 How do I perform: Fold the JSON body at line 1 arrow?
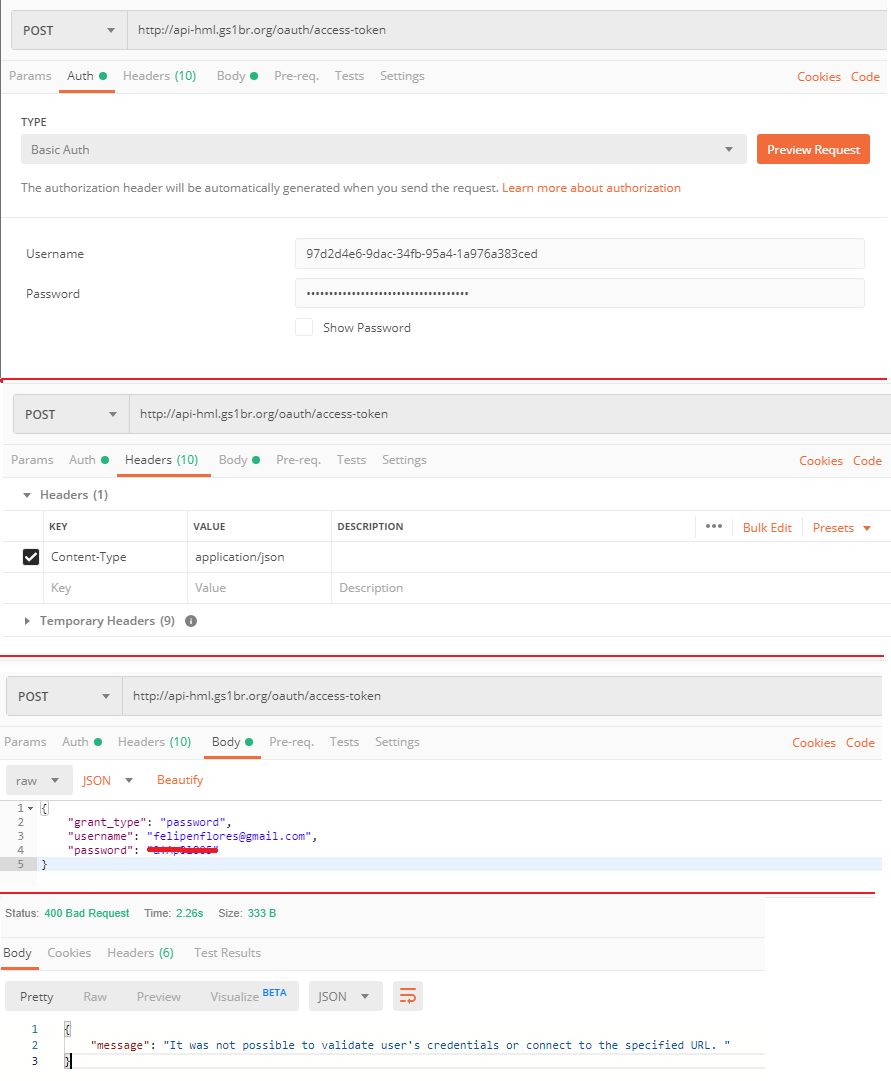pos(30,807)
